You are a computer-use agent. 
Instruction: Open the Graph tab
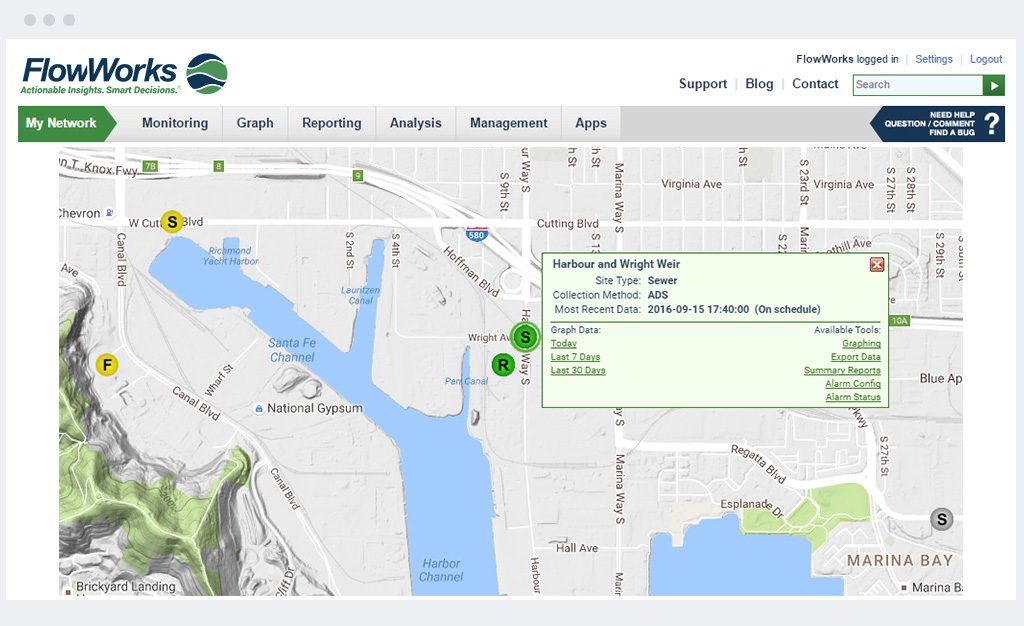pyautogui.click(x=255, y=123)
